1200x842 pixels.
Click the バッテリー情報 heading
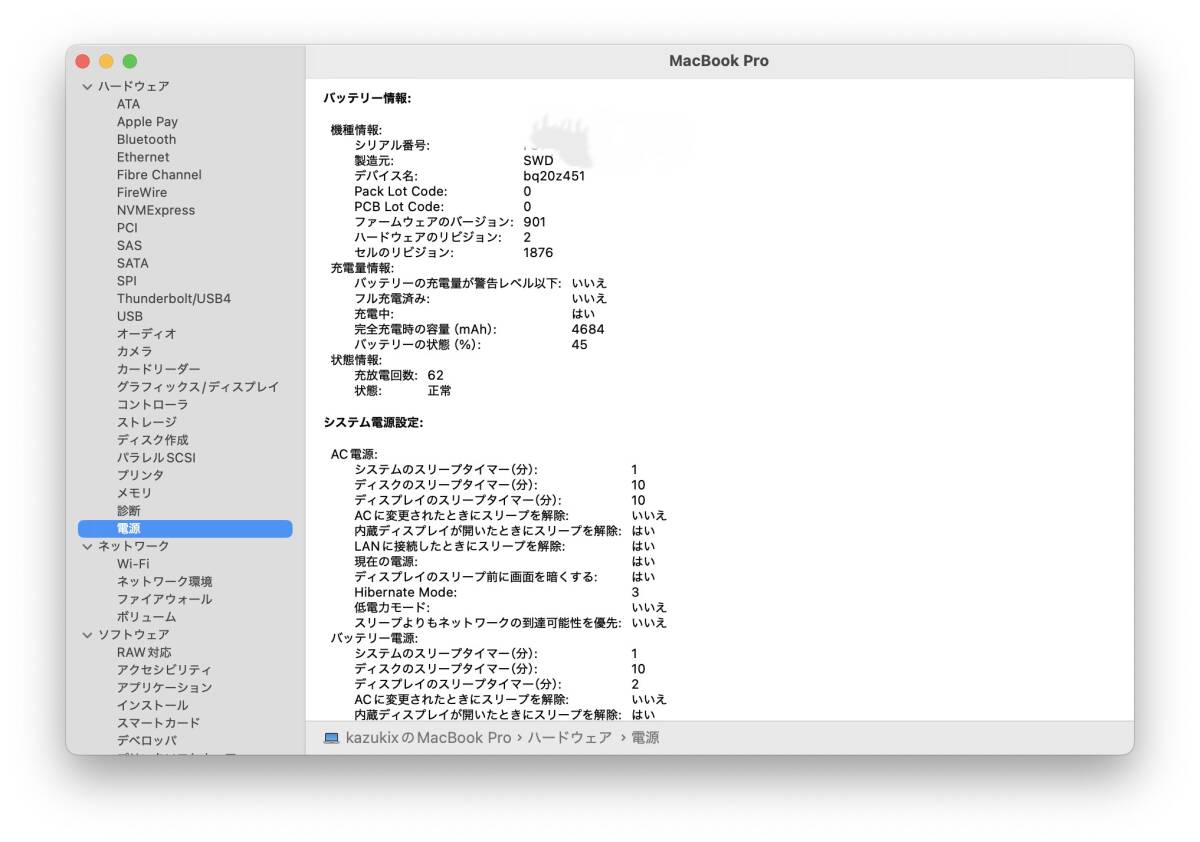367,98
